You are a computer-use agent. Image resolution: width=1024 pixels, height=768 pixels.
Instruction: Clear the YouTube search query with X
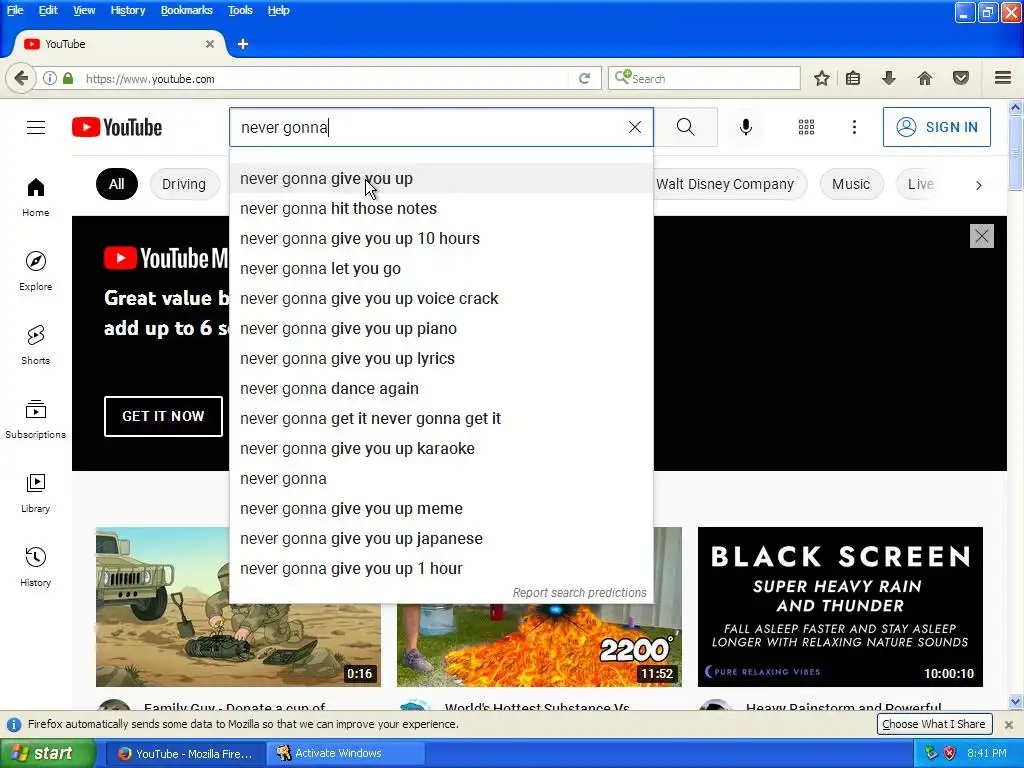click(635, 127)
